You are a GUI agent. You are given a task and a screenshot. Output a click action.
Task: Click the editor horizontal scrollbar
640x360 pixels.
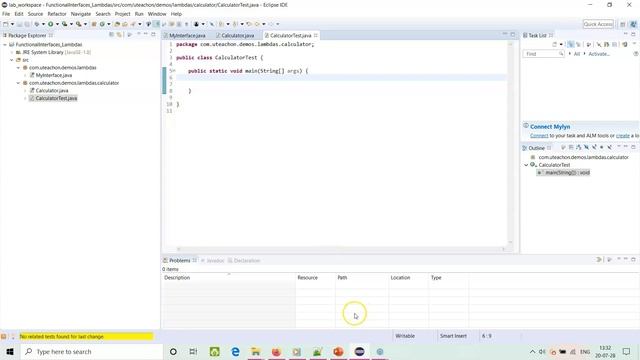tap(341, 249)
